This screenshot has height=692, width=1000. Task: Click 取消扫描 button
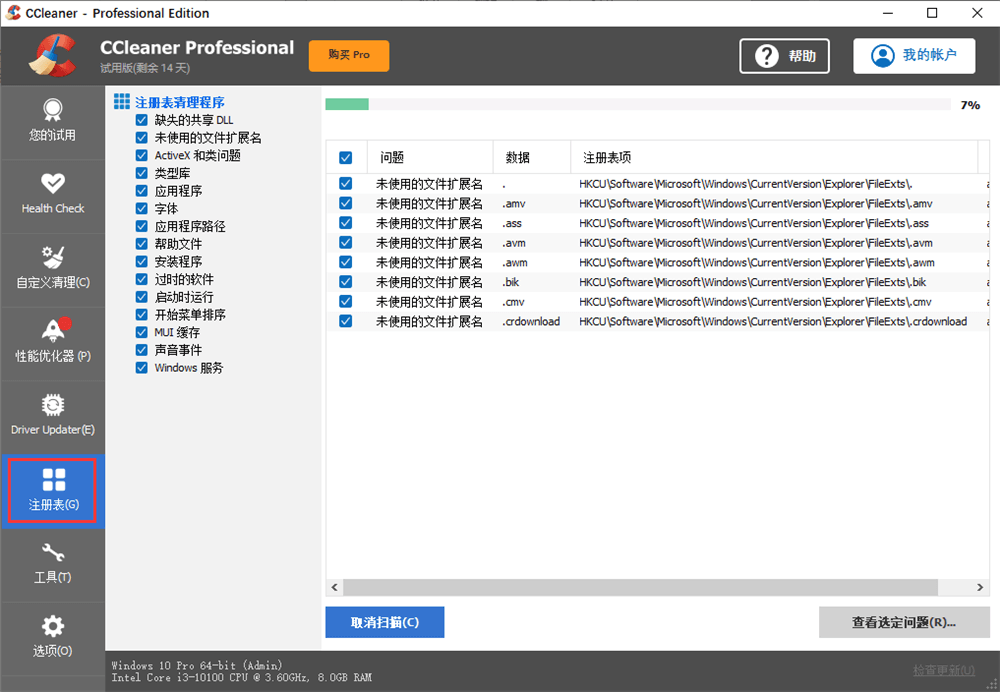tap(384, 622)
